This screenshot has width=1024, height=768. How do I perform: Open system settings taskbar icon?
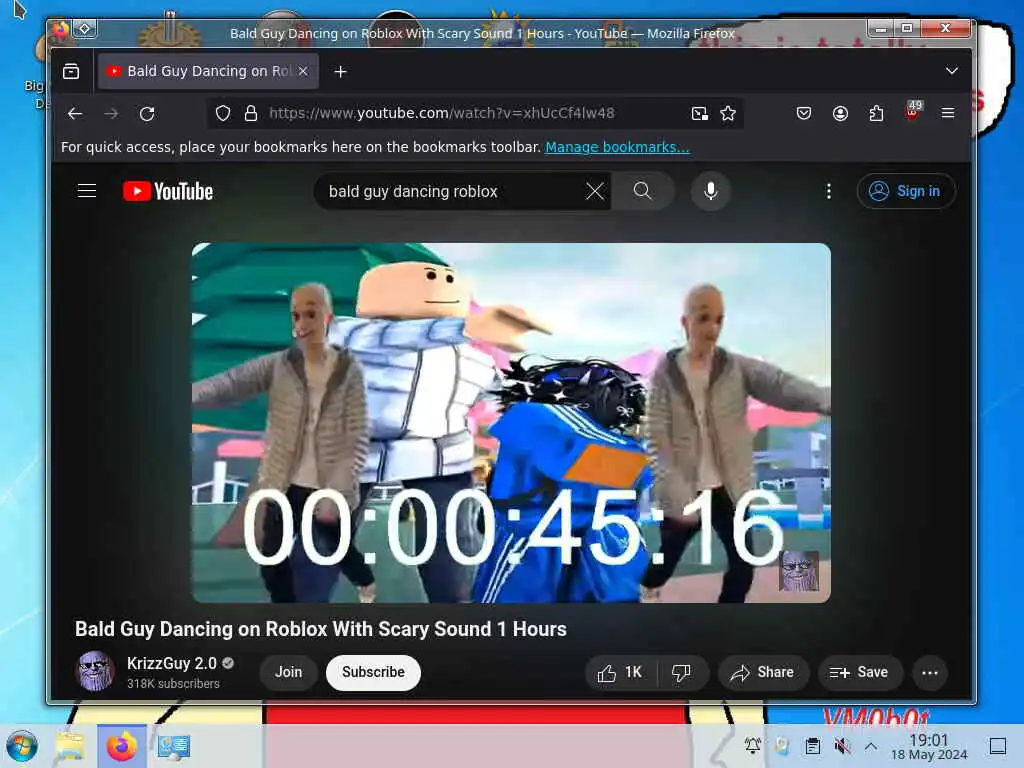coord(174,746)
